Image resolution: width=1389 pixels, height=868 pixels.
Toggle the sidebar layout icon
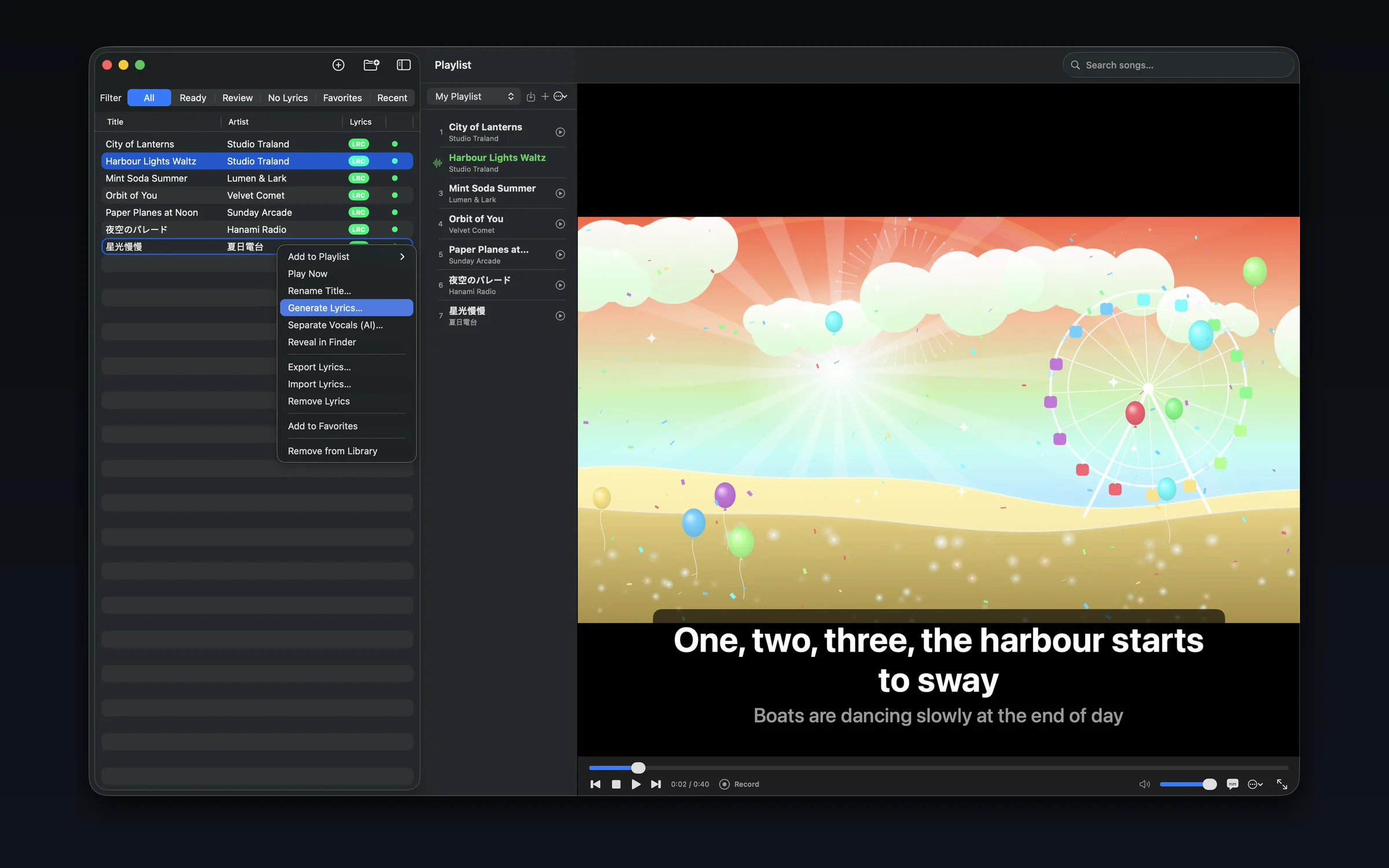403,65
